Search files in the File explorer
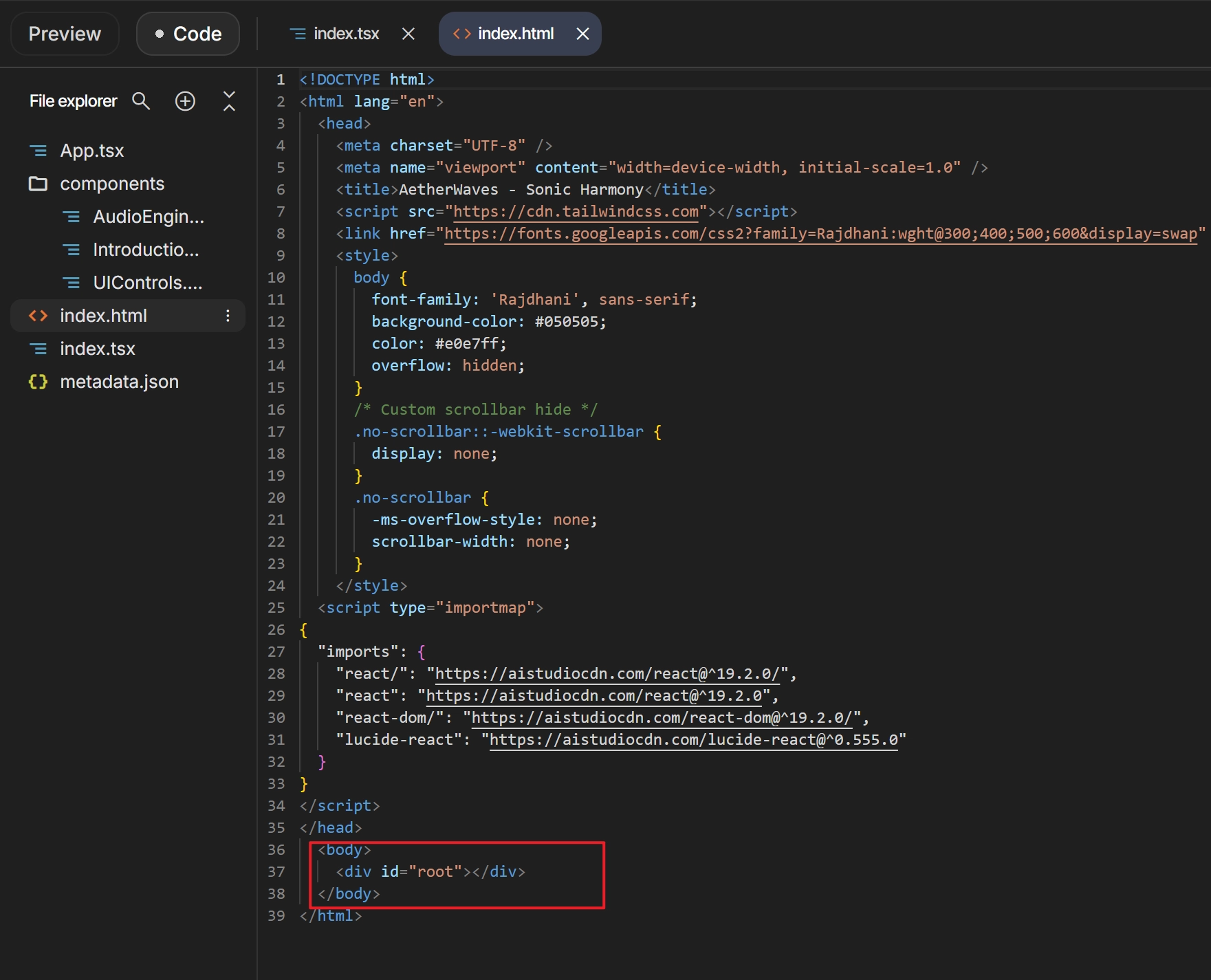This screenshot has width=1211, height=980. pyautogui.click(x=141, y=101)
